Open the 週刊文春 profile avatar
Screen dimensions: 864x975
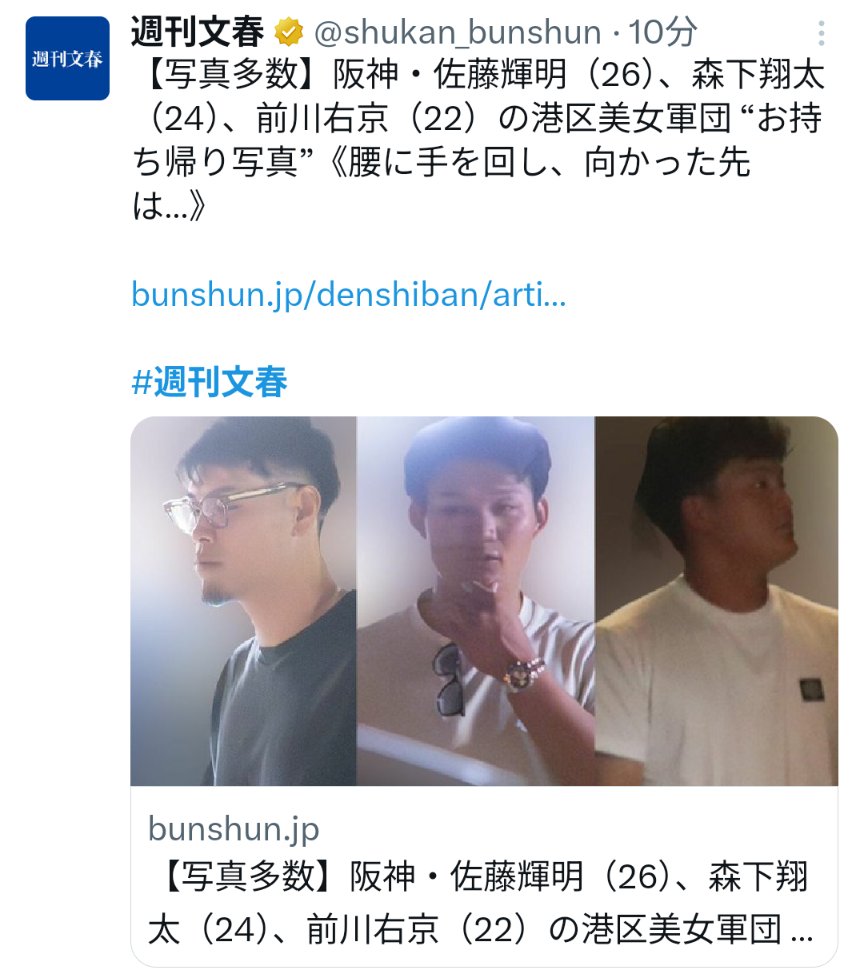coord(67,58)
